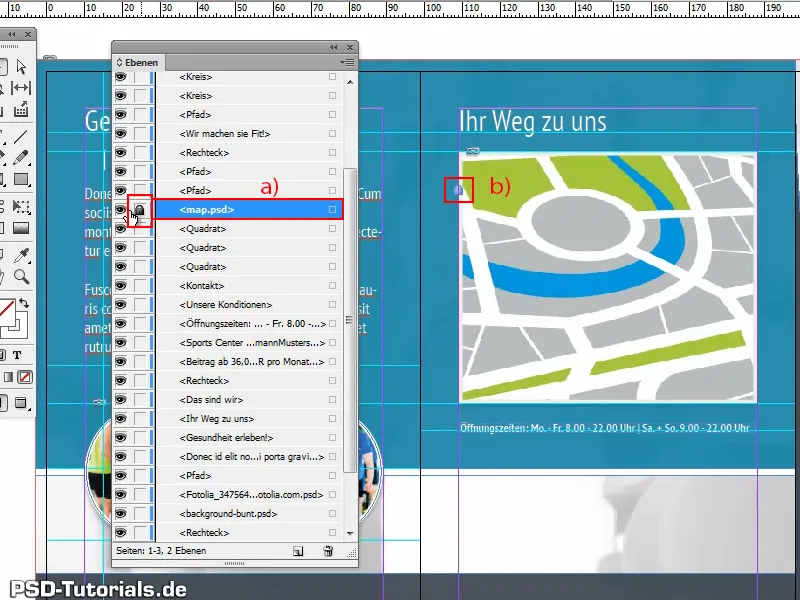
Task: Hide the <Kontakt> item via eye icon
Action: pyautogui.click(x=120, y=285)
